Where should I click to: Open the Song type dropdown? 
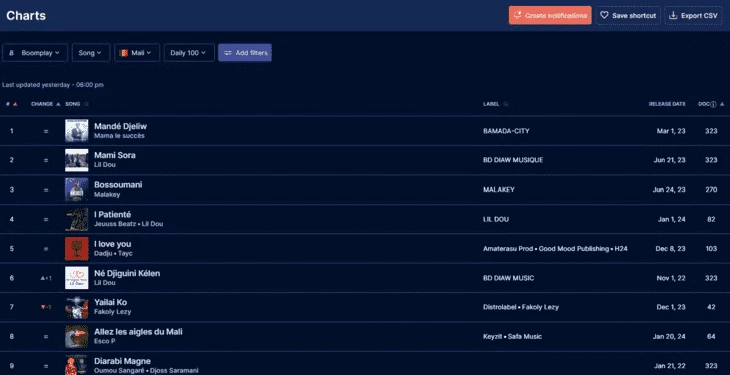pos(91,53)
